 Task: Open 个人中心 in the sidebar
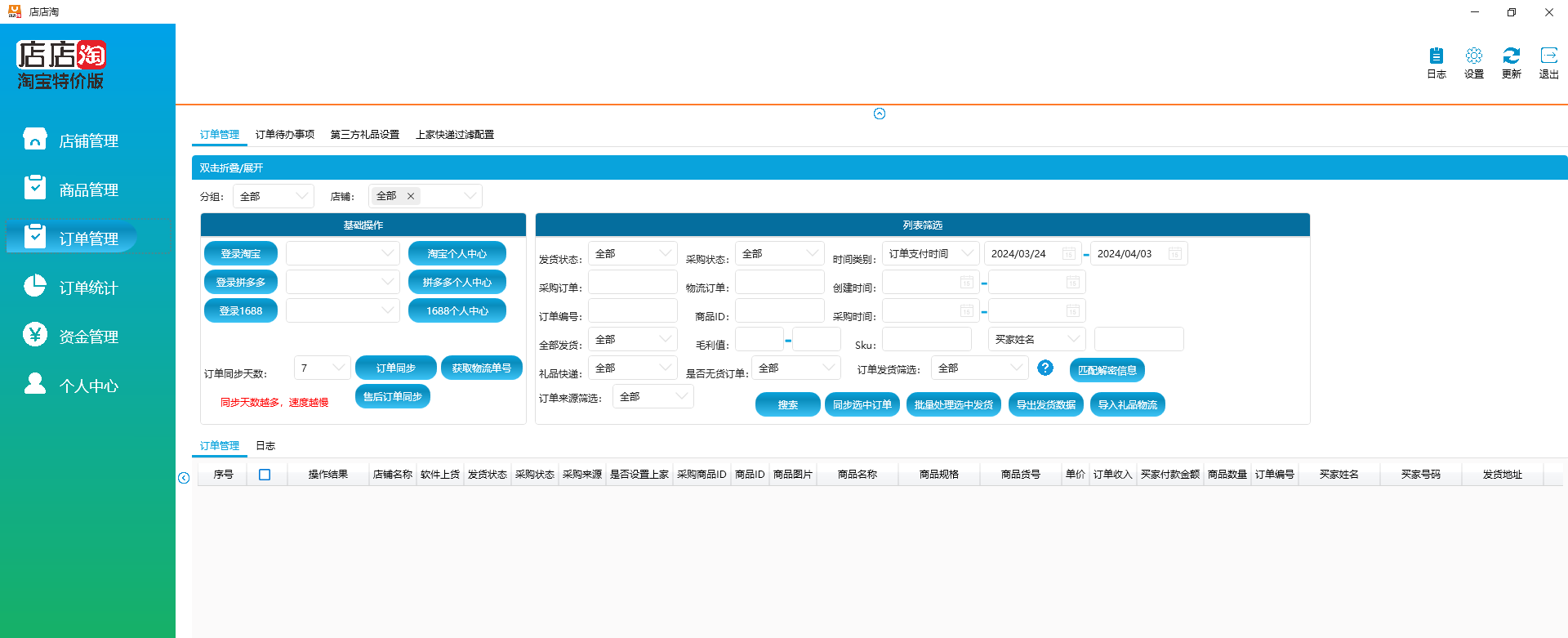pos(72,386)
